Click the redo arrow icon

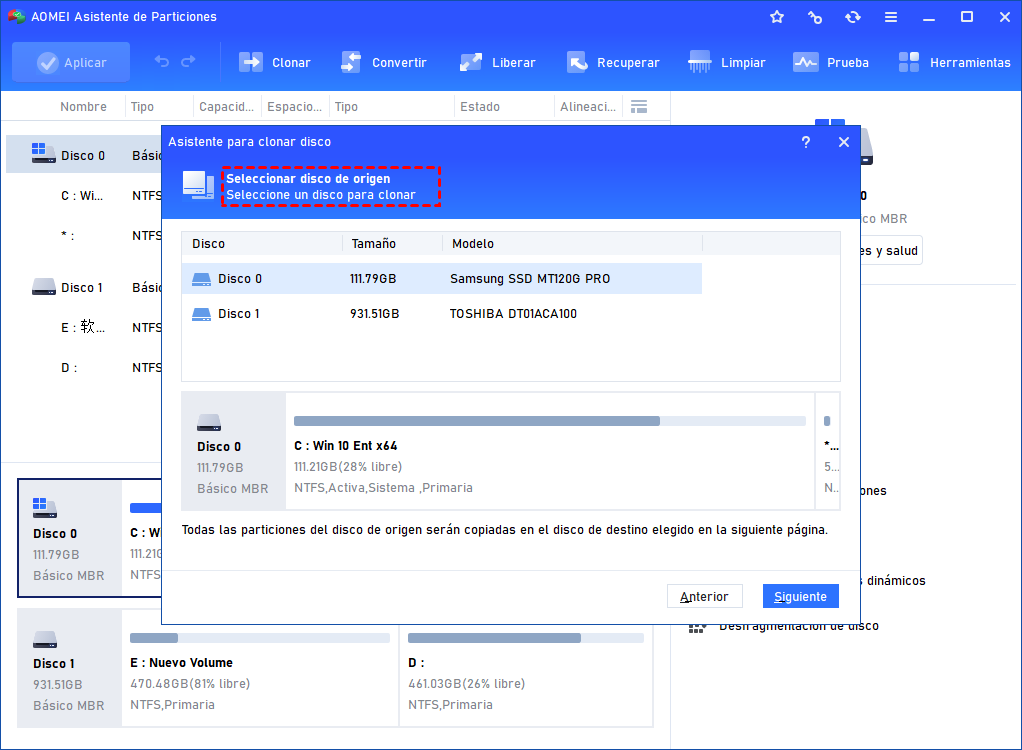tap(188, 62)
